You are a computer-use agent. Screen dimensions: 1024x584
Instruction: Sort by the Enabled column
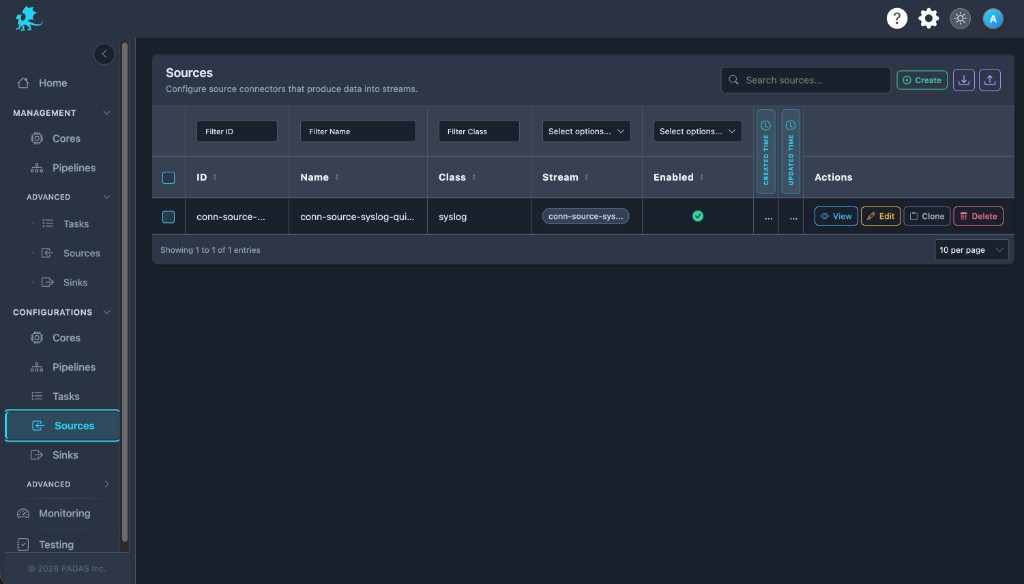tap(679, 177)
